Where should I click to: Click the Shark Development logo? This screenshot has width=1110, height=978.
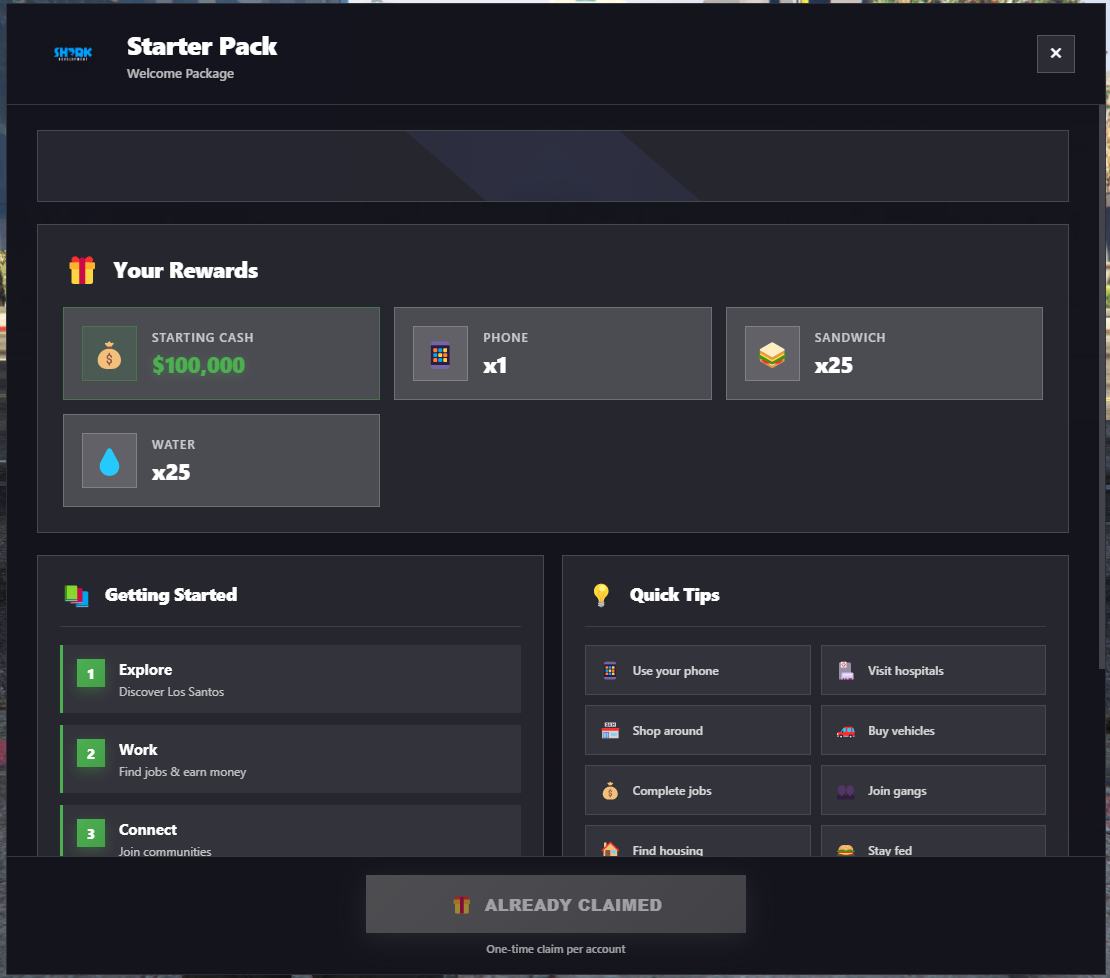[73, 53]
